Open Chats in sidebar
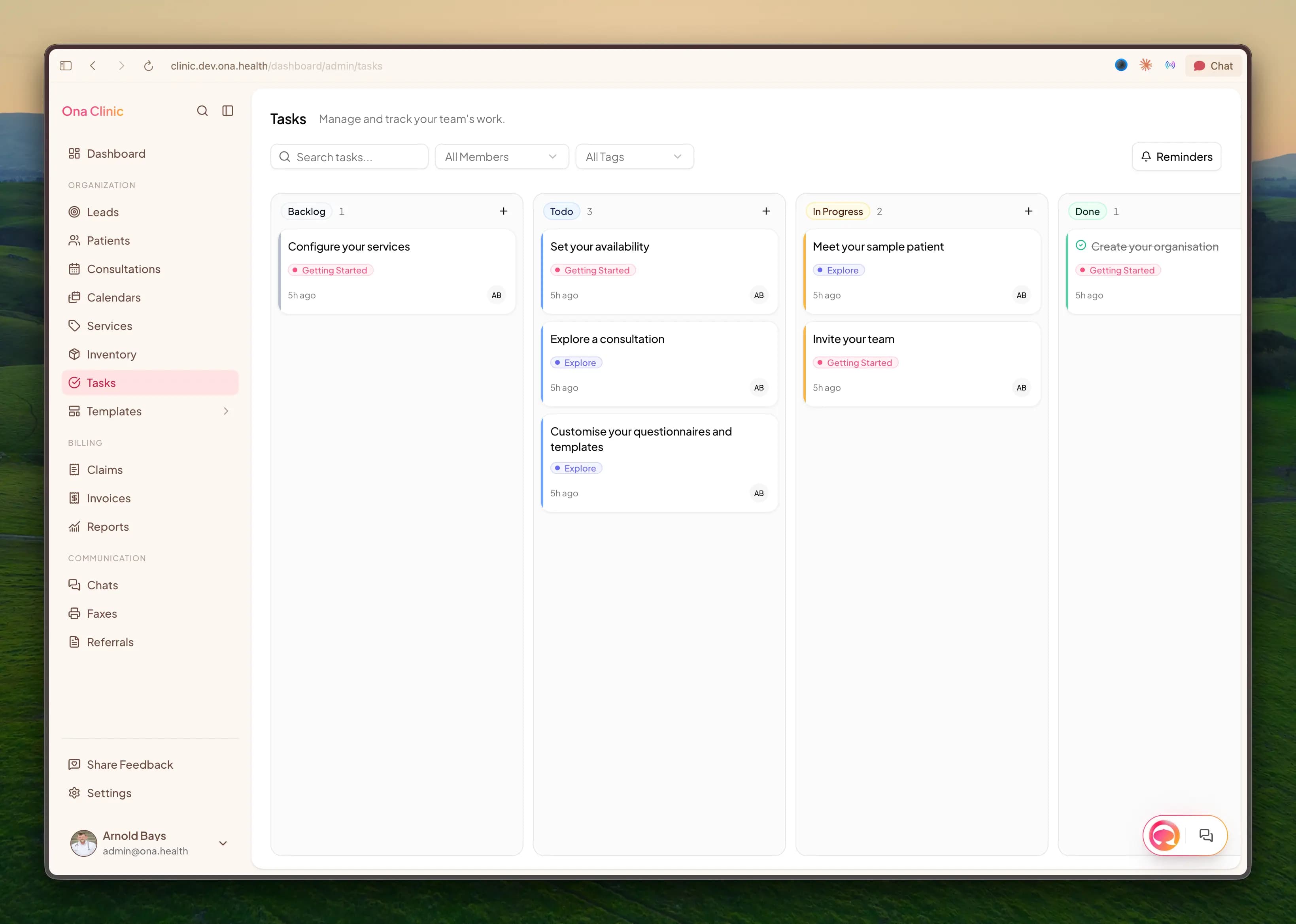The height and width of the screenshot is (924, 1296). [150, 585]
